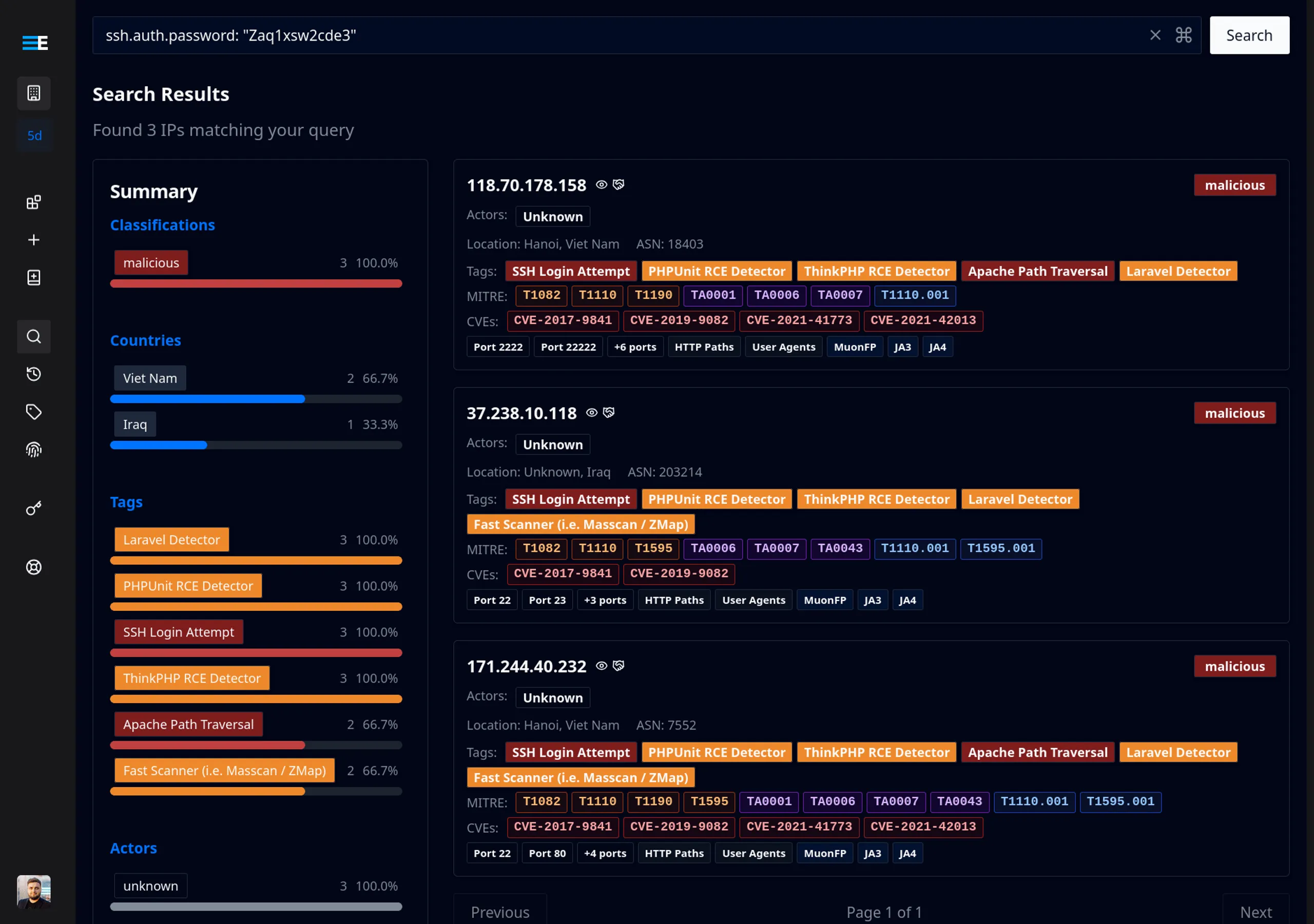Open help via the lifebuoy icon
Image resolution: width=1314 pixels, height=924 pixels.
pos(34,567)
